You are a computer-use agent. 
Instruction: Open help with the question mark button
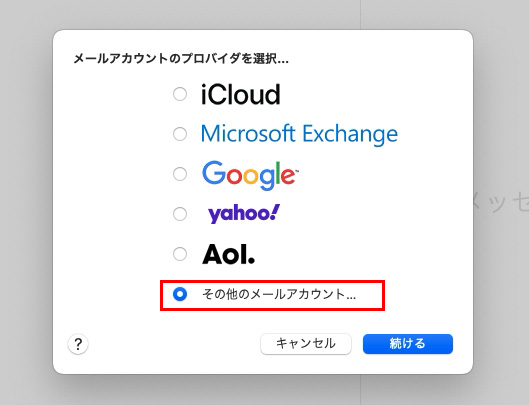click(x=78, y=344)
